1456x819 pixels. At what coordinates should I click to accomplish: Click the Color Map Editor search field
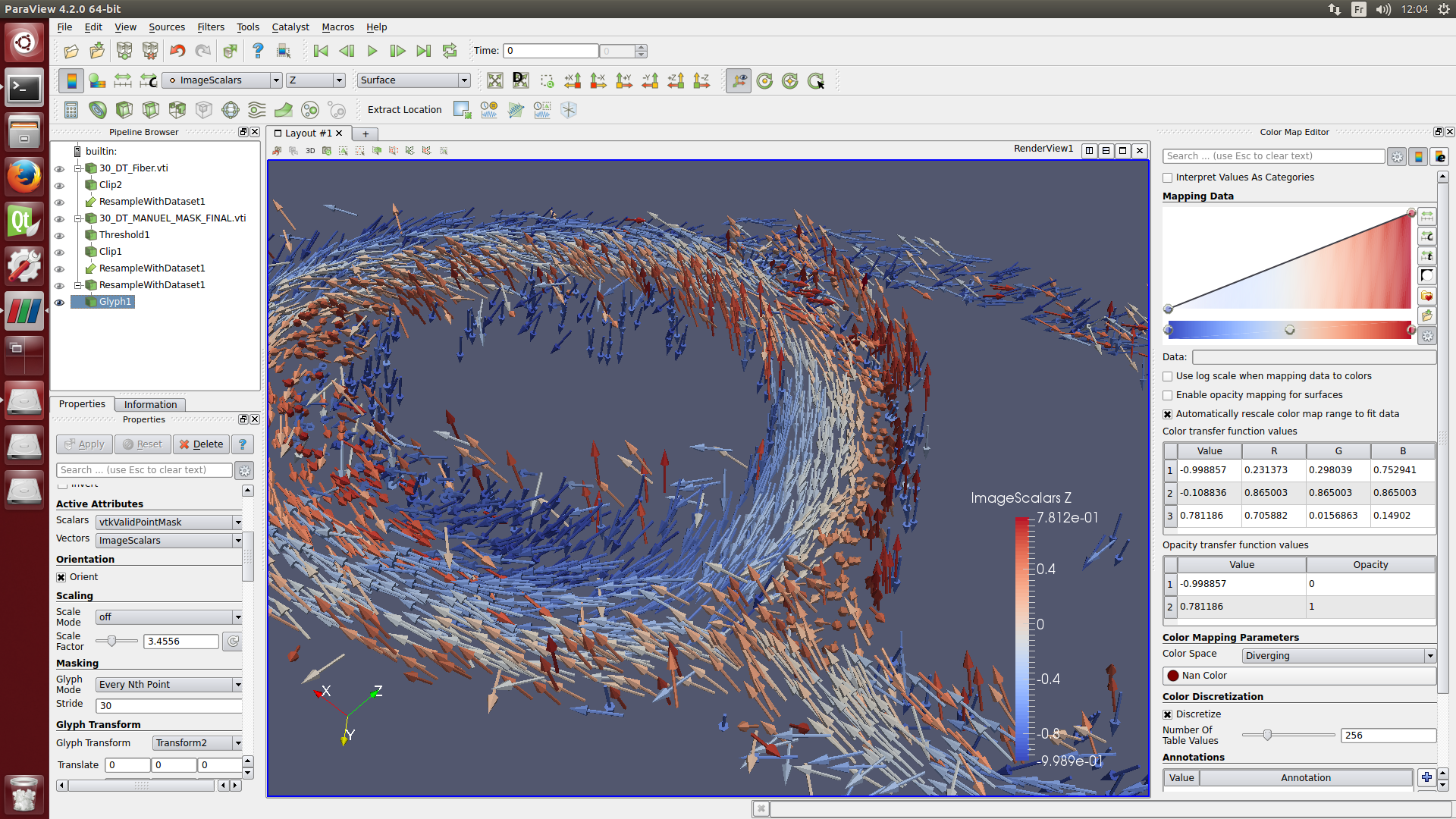tap(1273, 156)
